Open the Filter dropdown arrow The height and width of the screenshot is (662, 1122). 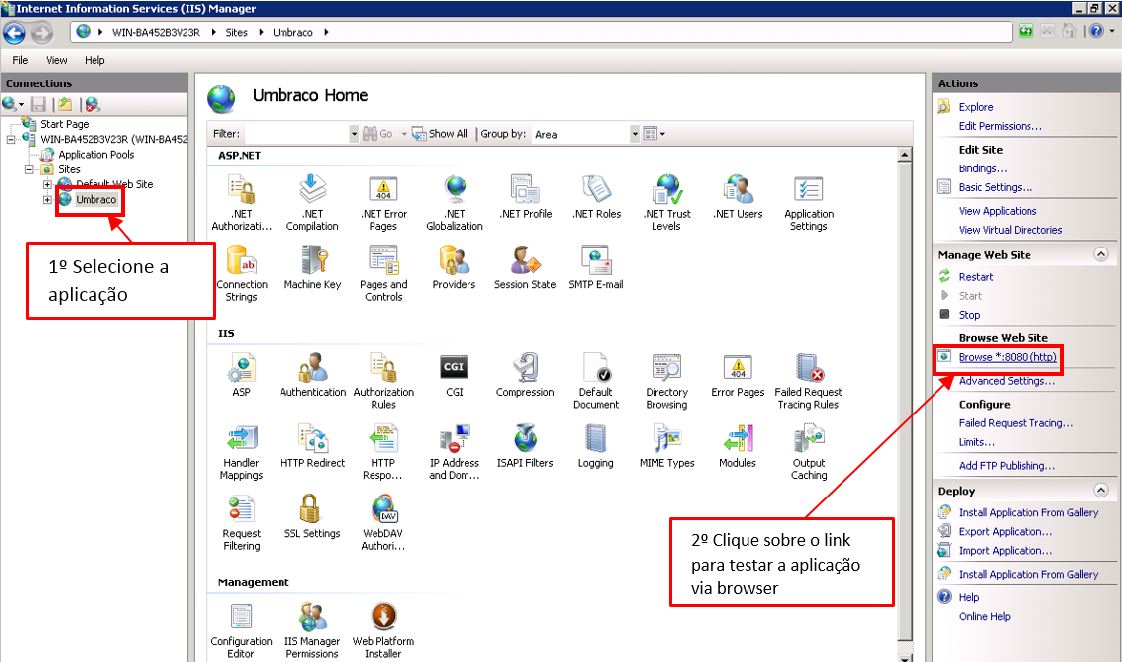coord(353,134)
